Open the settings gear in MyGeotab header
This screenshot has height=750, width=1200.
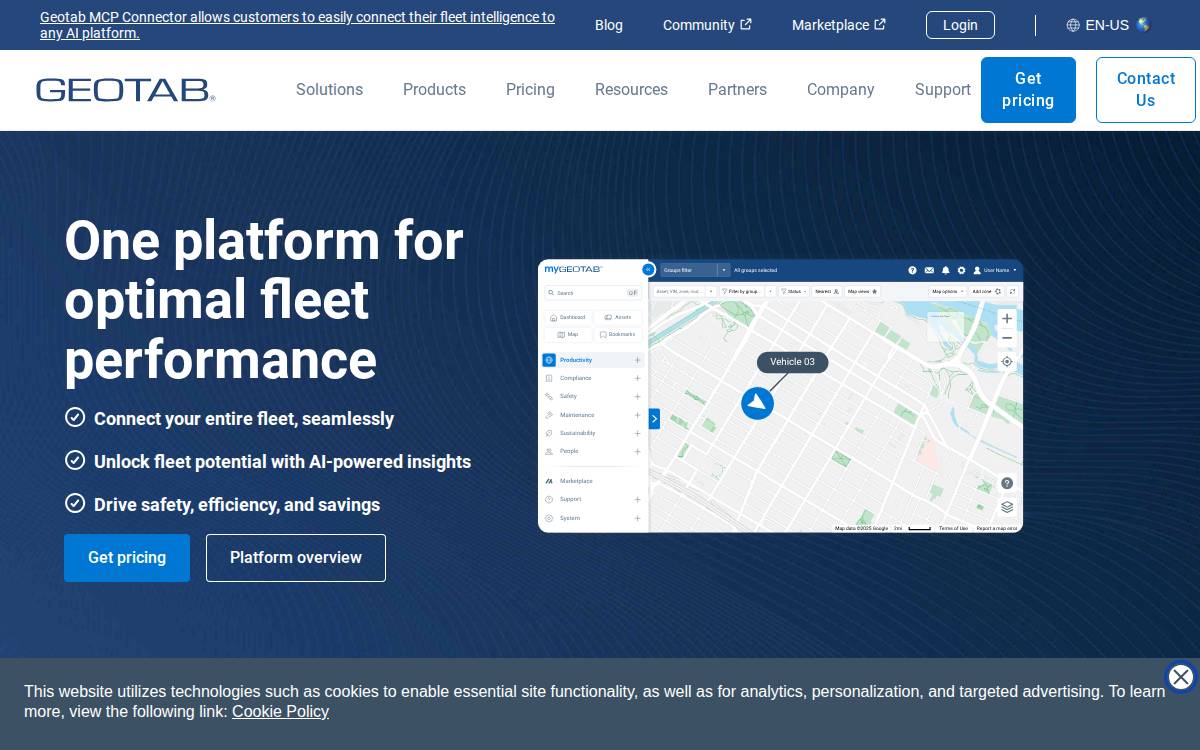click(961, 270)
